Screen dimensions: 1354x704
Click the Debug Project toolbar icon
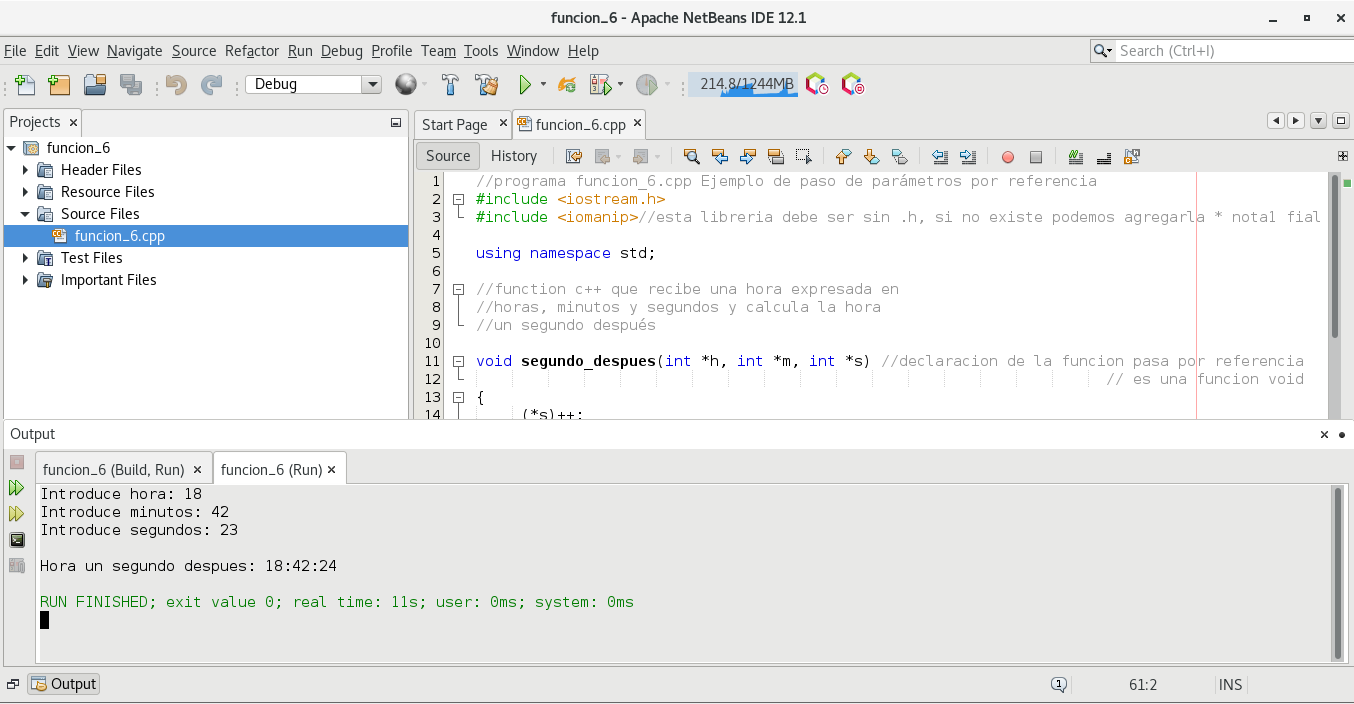[x=601, y=85]
